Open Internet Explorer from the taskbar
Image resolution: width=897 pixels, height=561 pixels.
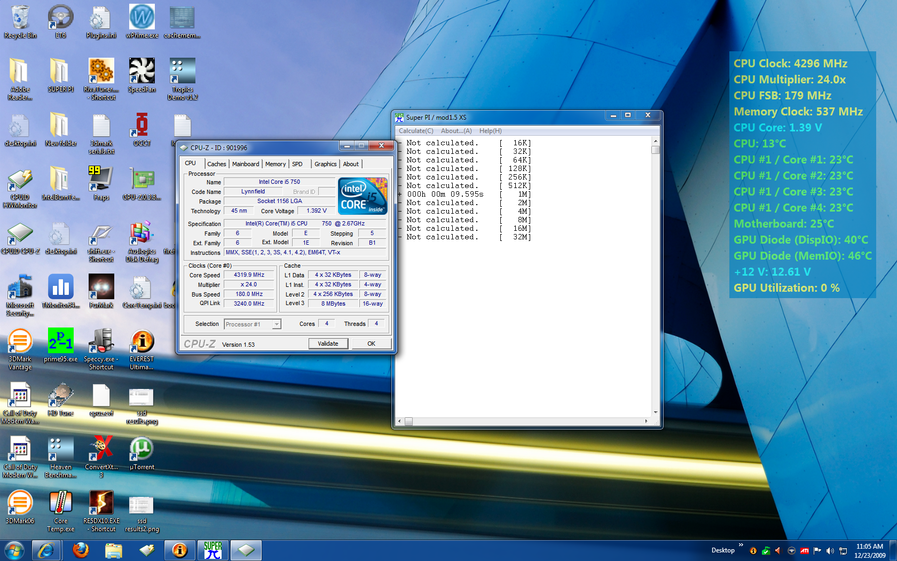[46, 550]
